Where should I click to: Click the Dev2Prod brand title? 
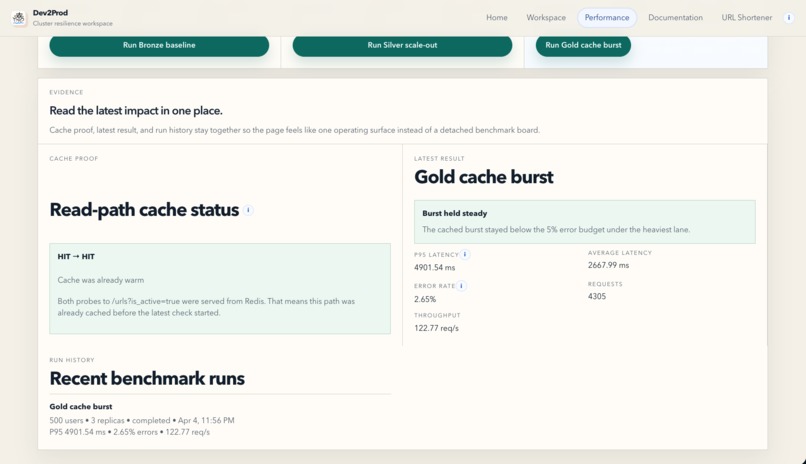coord(50,13)
